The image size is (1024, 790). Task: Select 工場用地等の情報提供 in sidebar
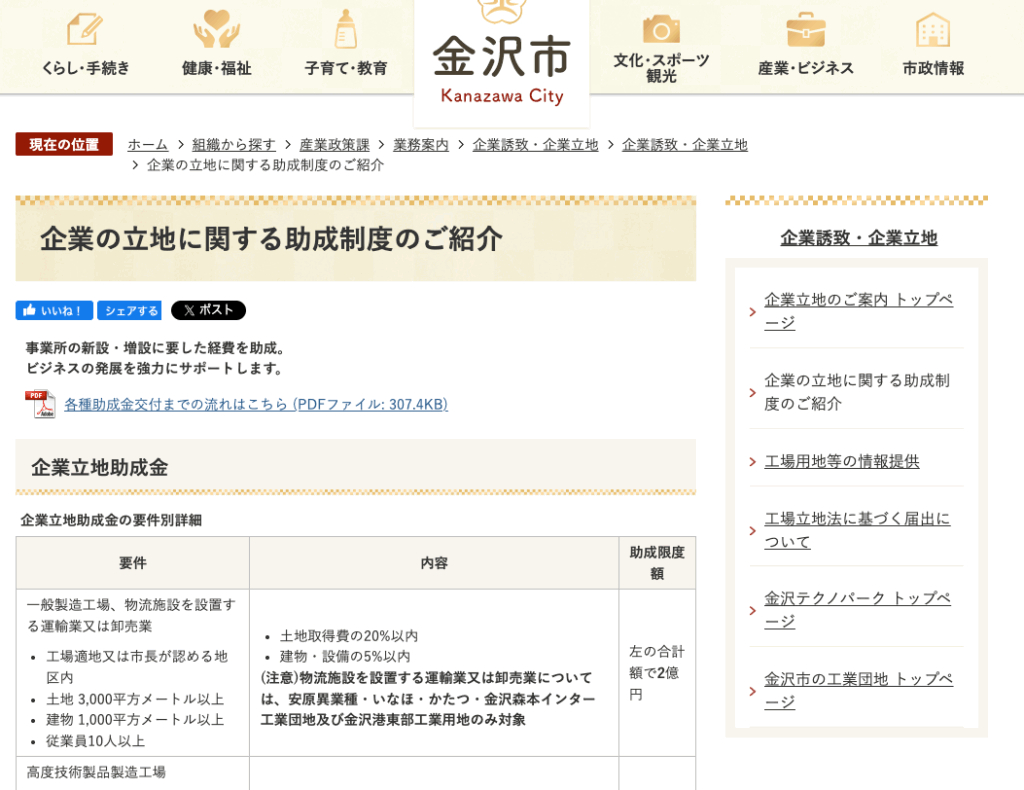842,461
